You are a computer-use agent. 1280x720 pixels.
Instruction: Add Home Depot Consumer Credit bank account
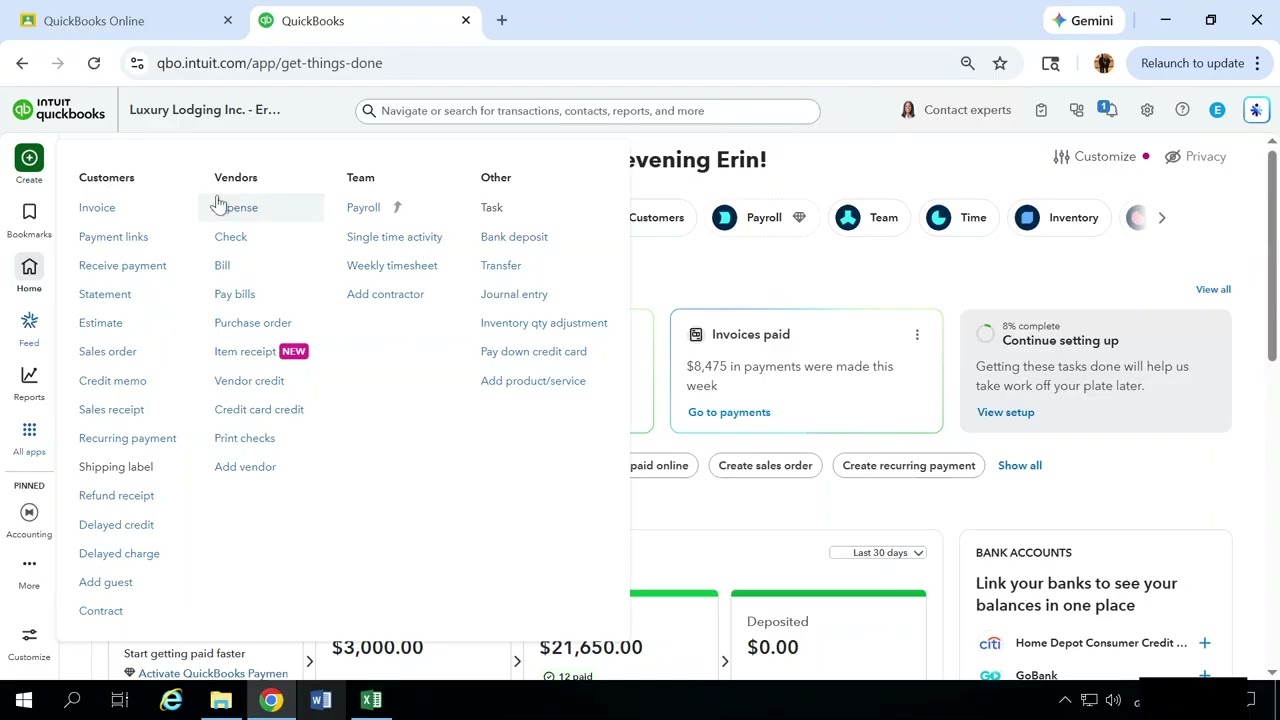point(1204,643)
